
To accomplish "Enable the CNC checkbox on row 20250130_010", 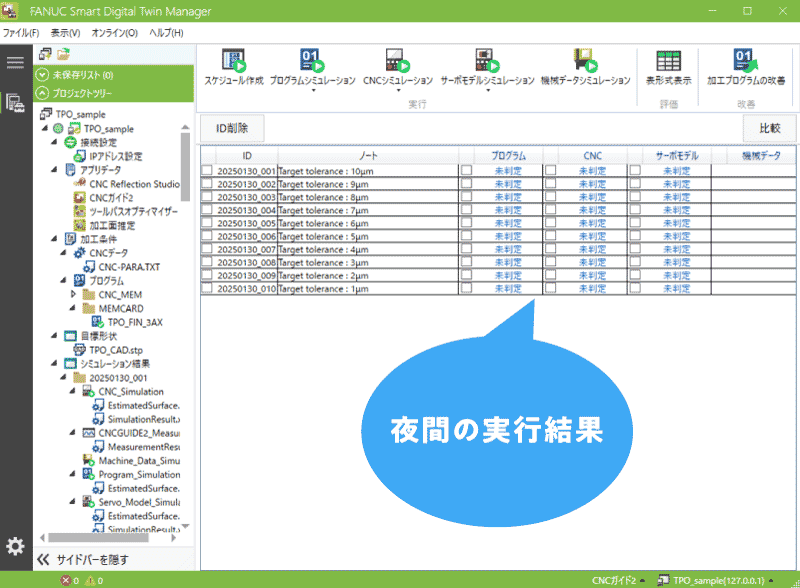I will (x=550, y=288).
